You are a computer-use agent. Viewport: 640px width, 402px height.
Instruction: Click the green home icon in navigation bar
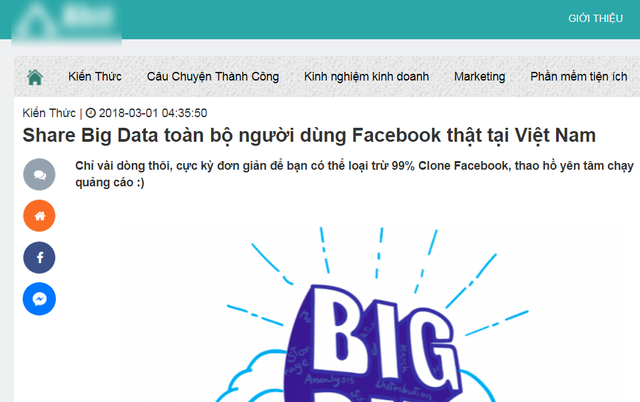coord(35,77)
